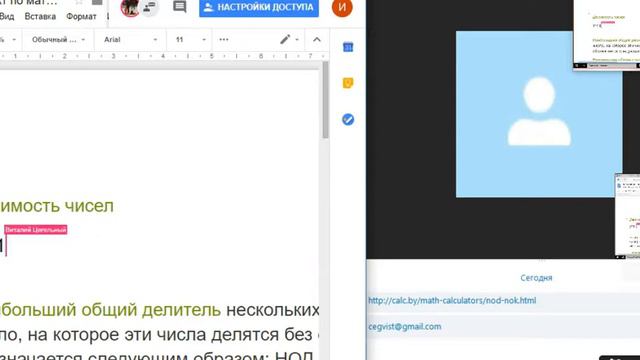Open the Arial font dropdown

(x=130, y=40)
